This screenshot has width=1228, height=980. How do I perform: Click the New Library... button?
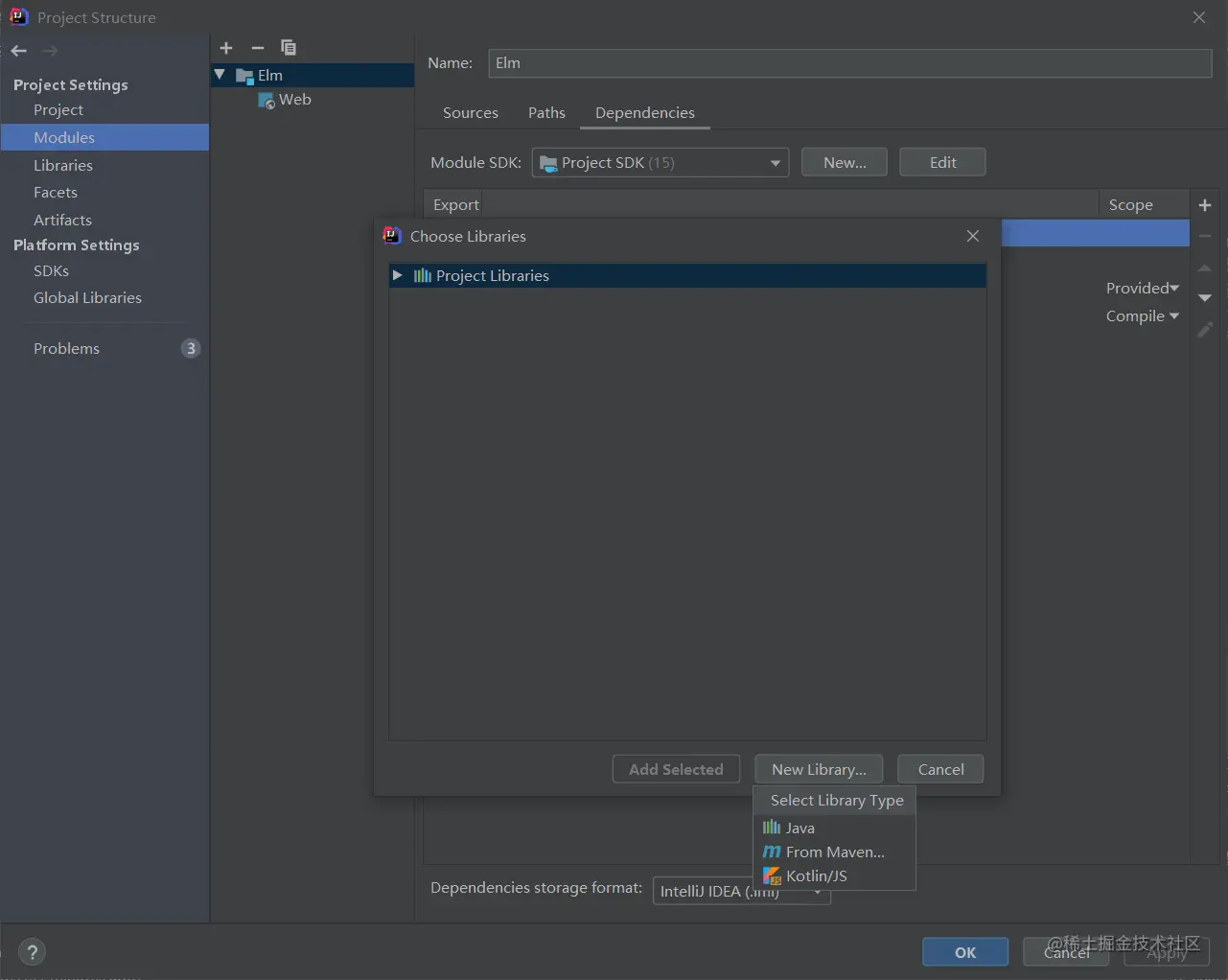tap(819, 770)
